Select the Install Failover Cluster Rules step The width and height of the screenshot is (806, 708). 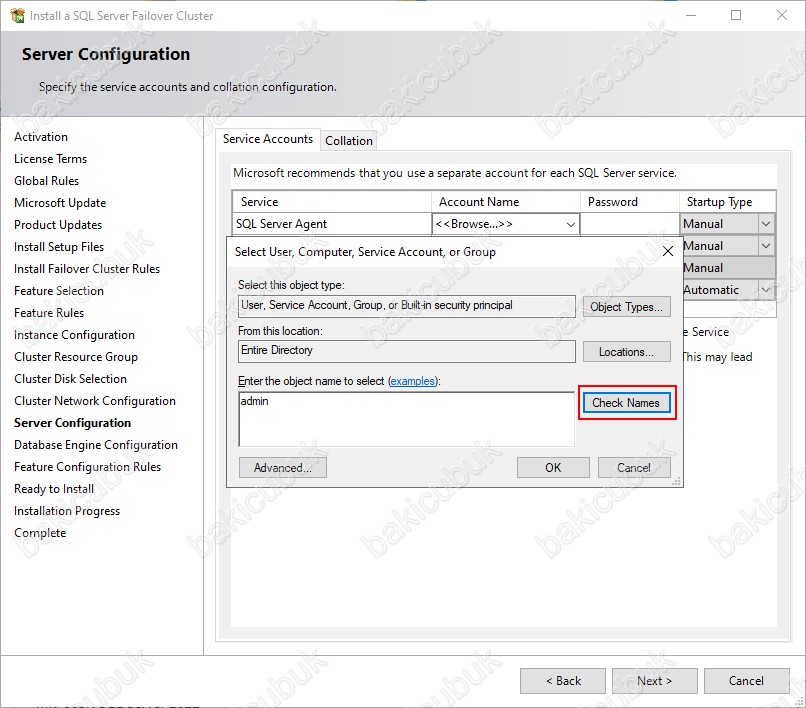pyautogui.click(x=87, y=269)
